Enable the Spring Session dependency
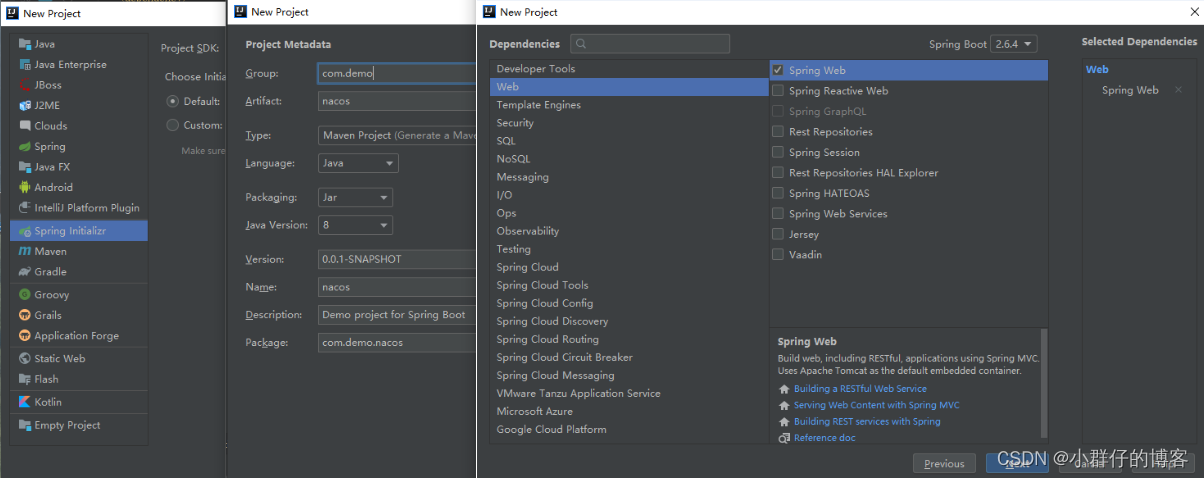The height and width of the screenshot is (478, 1204). click(778, 152)
